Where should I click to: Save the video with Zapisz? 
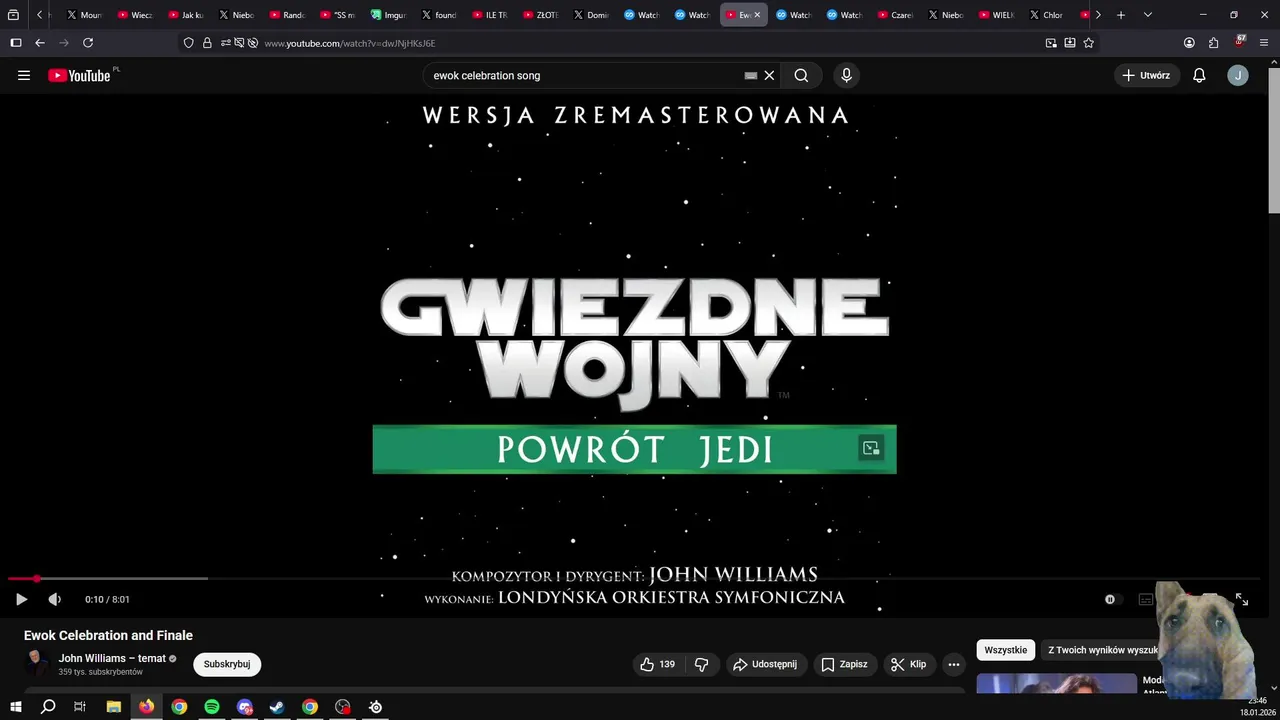coord(844,664)
